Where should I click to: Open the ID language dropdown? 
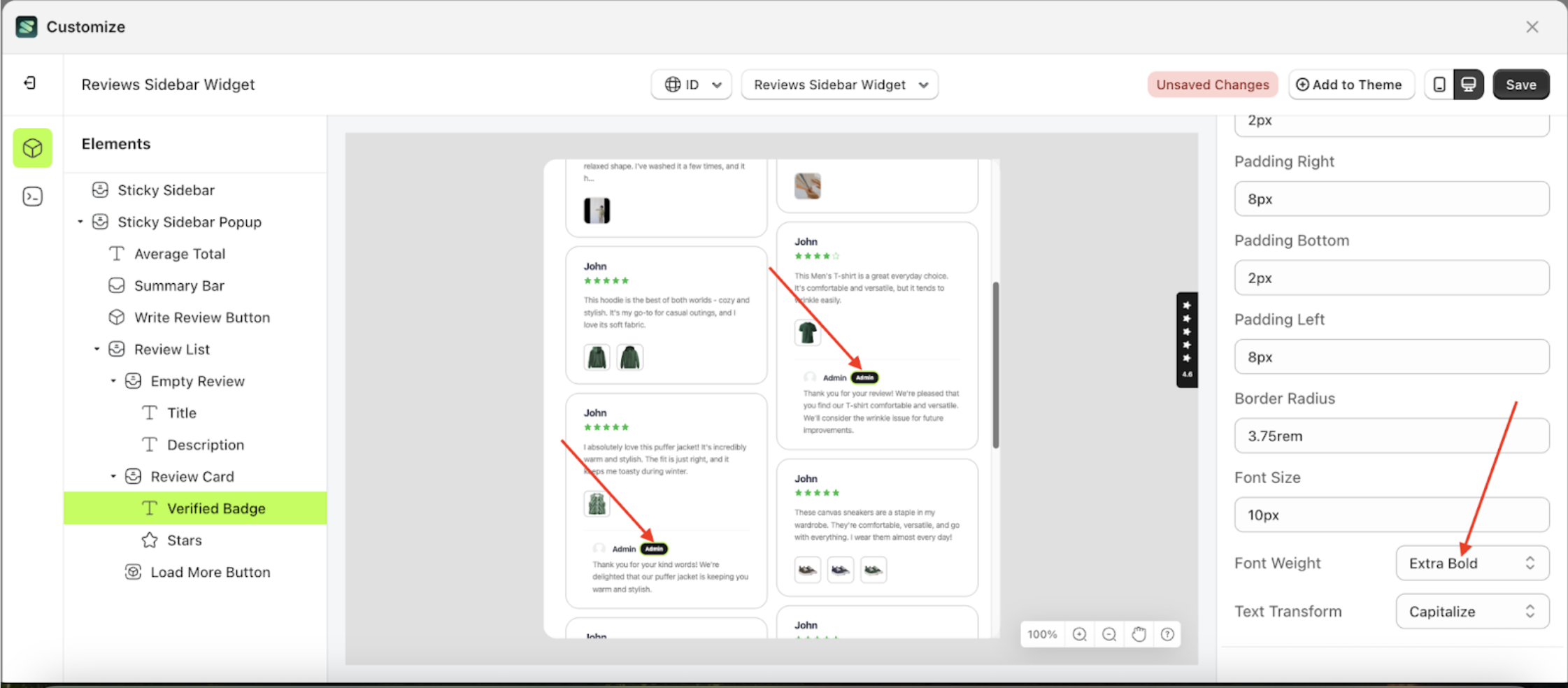click(691, 85)
